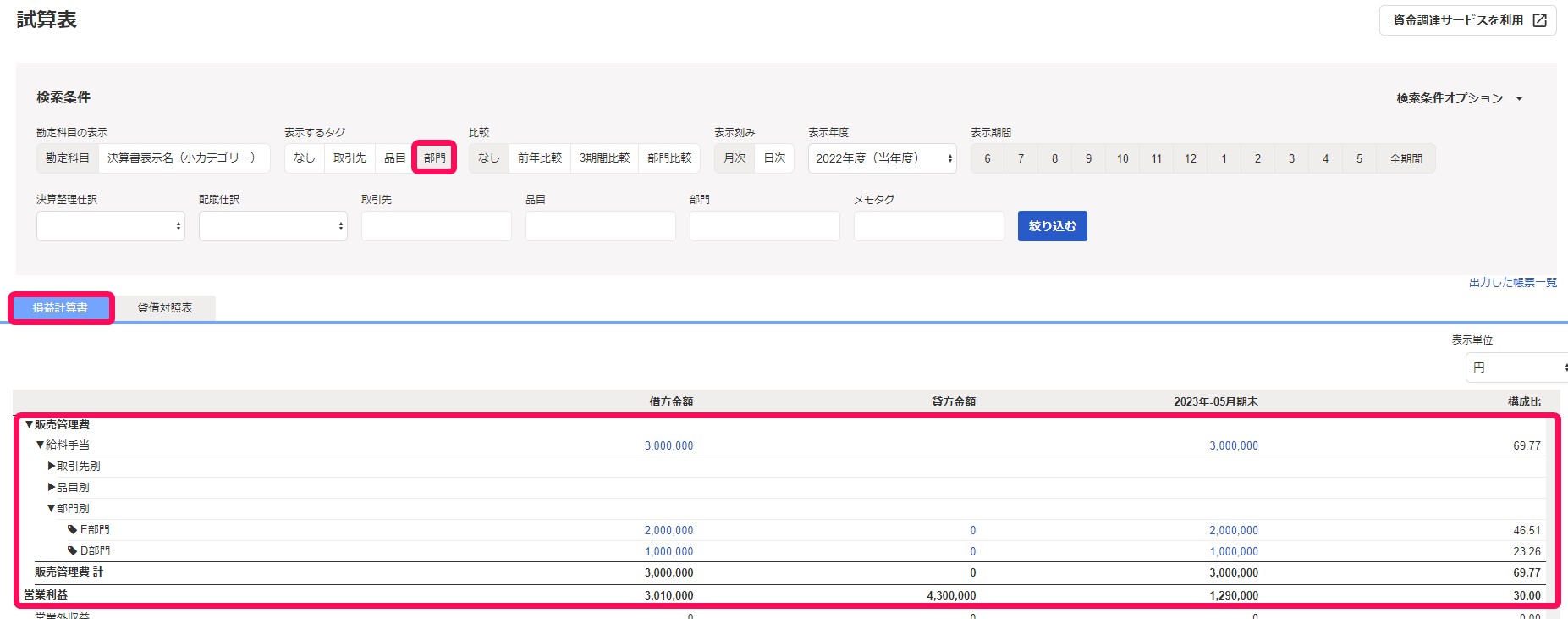Select month 1 in the display period
This screenshot has width=1568, height=619.
point(1224,158)
